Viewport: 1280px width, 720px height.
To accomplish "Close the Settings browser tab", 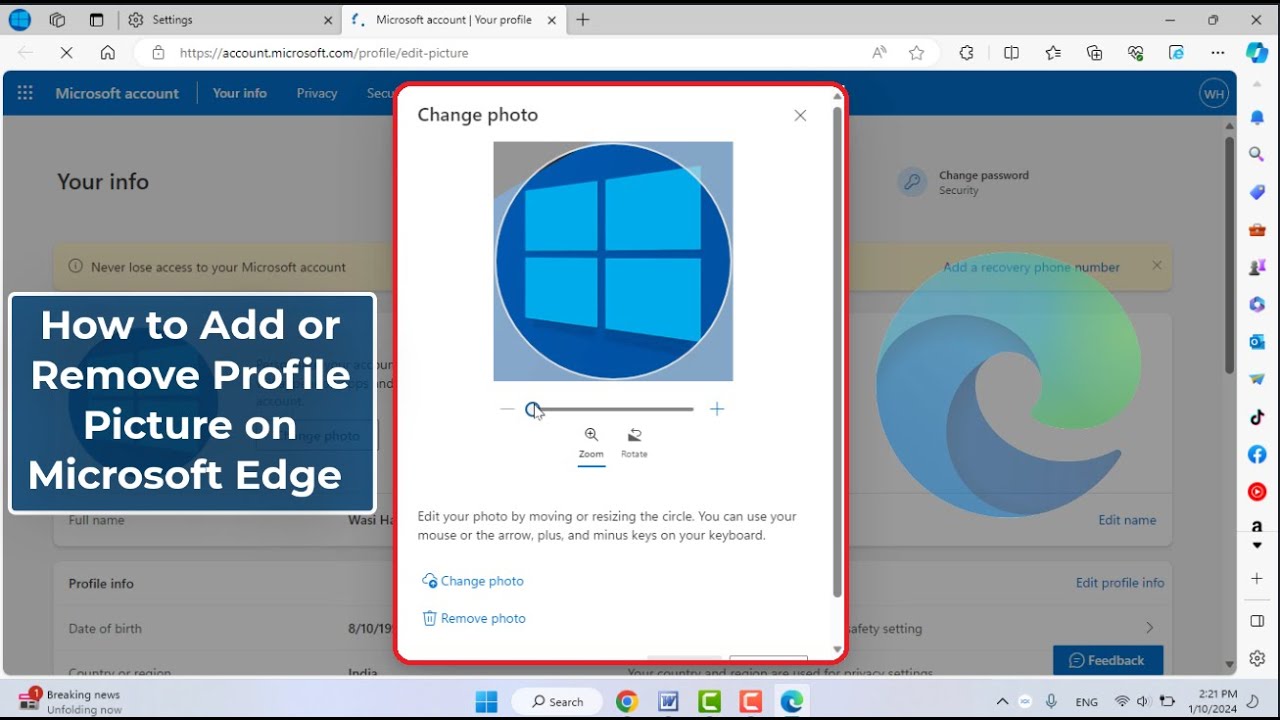I will (x=328, y=20).
